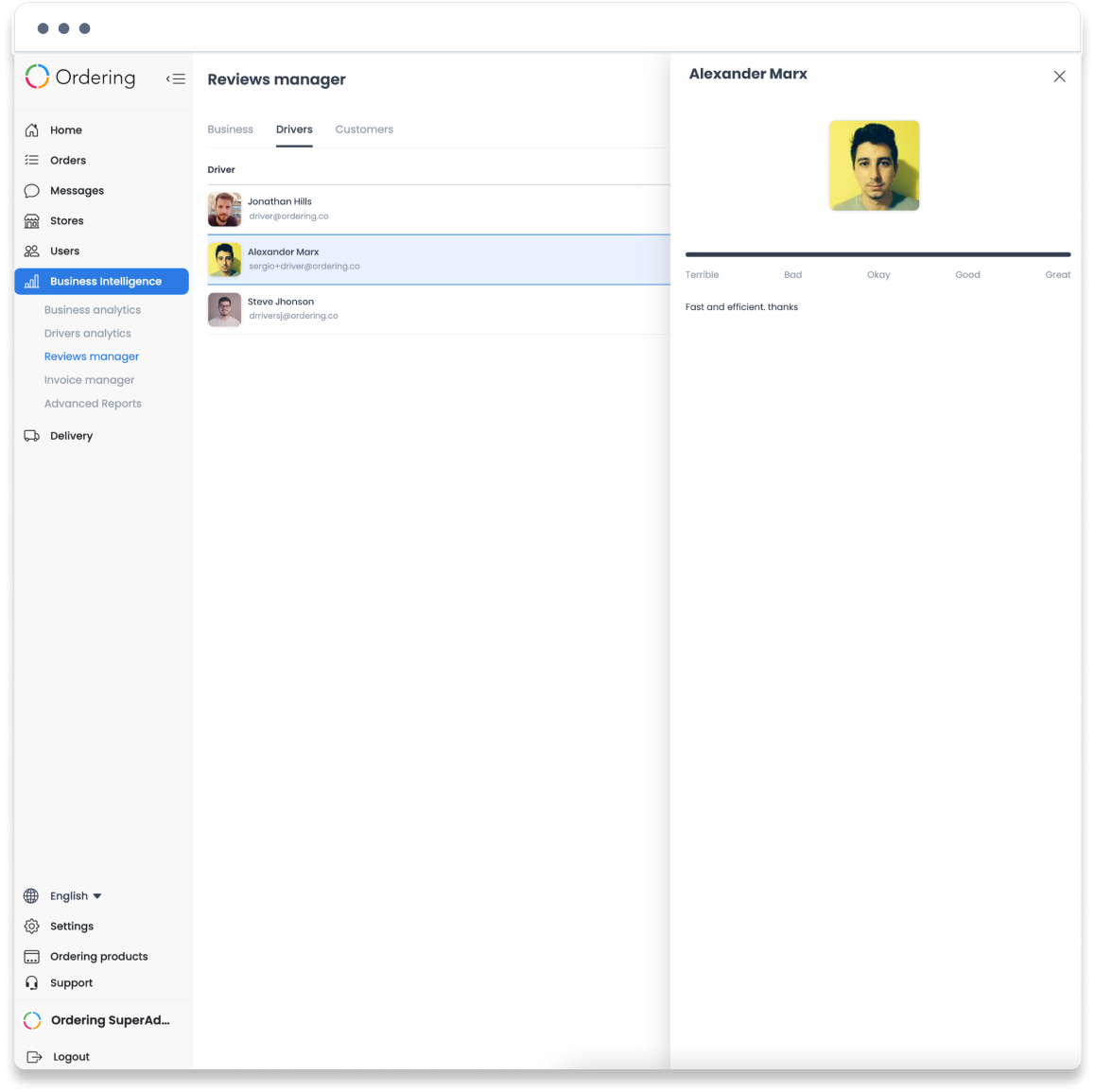This screenshot has height=1092, width=1095.
Task: Open Orders from the sidebar
Action: pos(68,160)
